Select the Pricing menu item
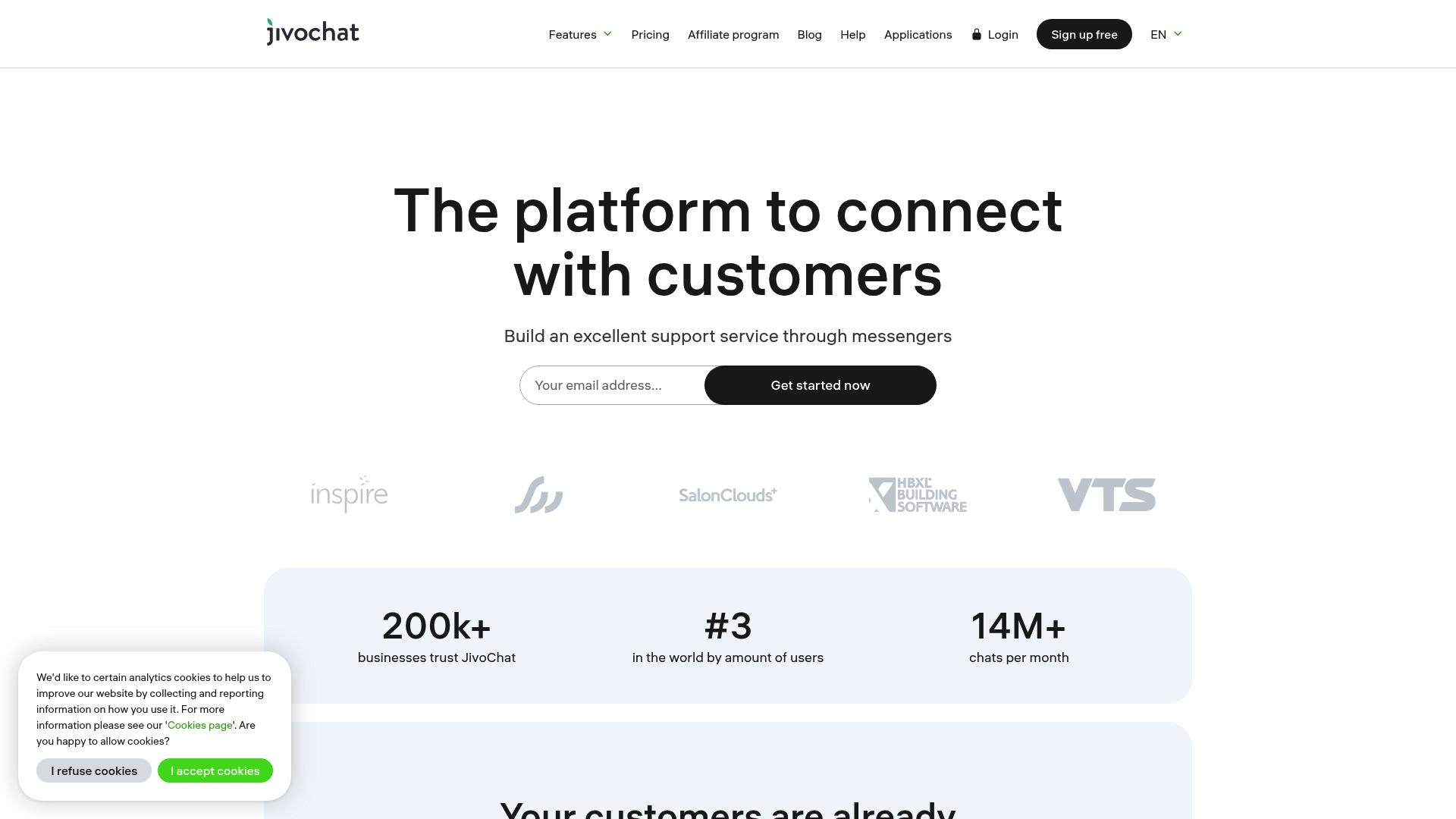 click(x=650, y=34)
